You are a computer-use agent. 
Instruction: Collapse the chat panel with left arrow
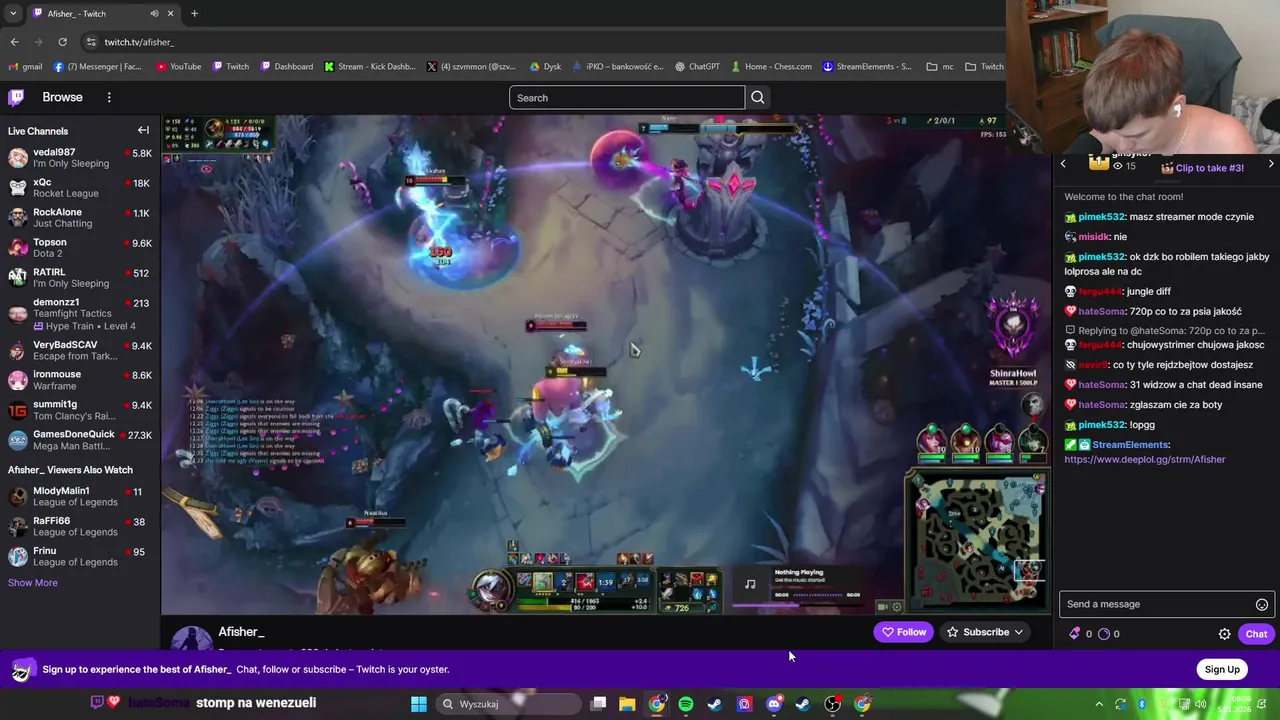(x=1063, y=164)
